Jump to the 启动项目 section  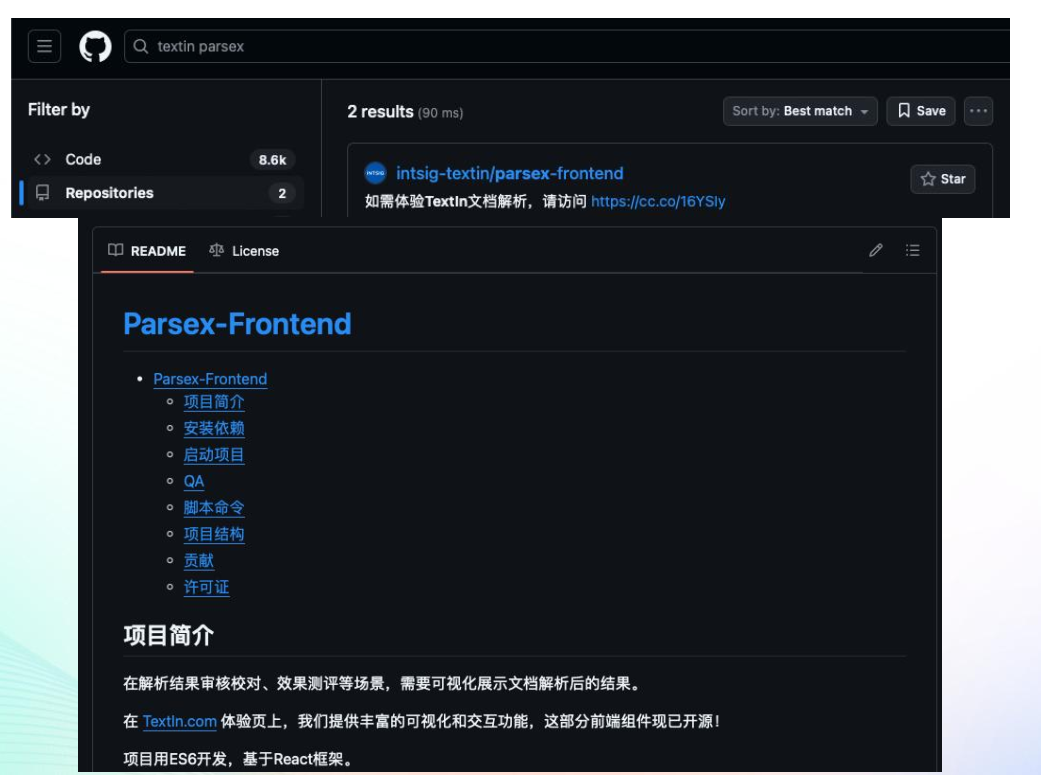[214, 455]
